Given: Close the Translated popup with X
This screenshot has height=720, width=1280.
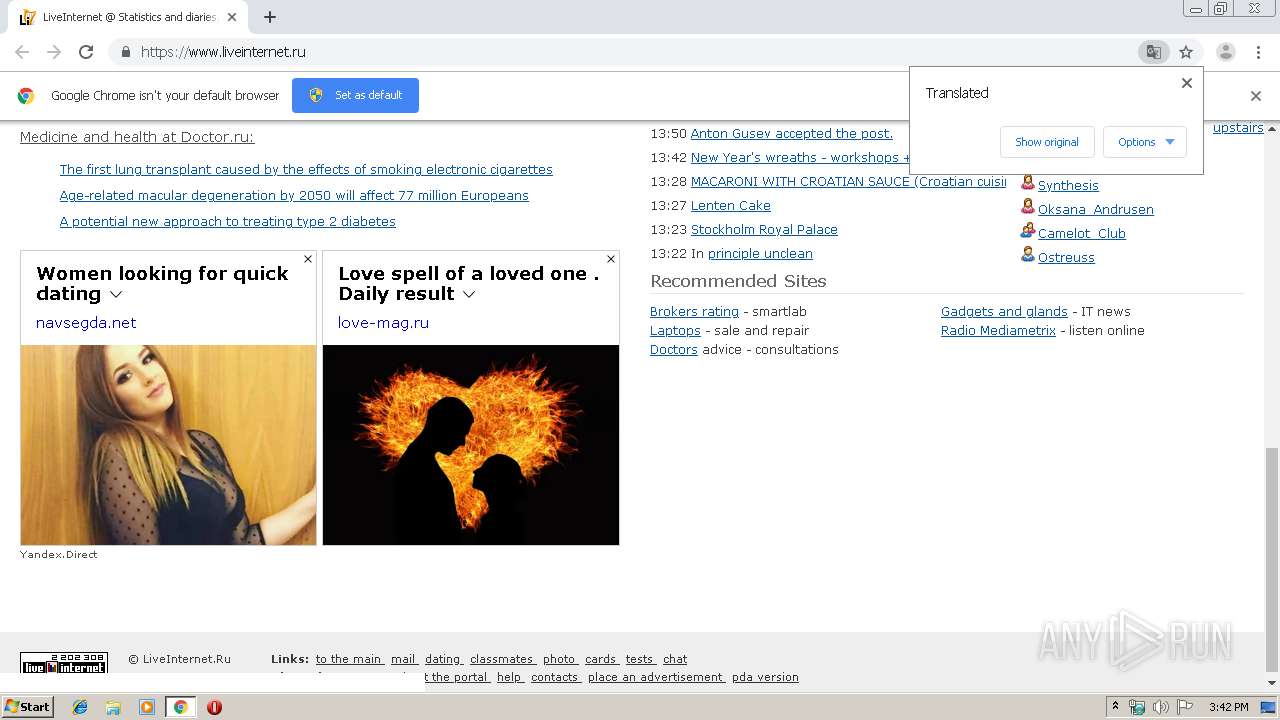Looking at the screenshot, I should coord(1187,83).
